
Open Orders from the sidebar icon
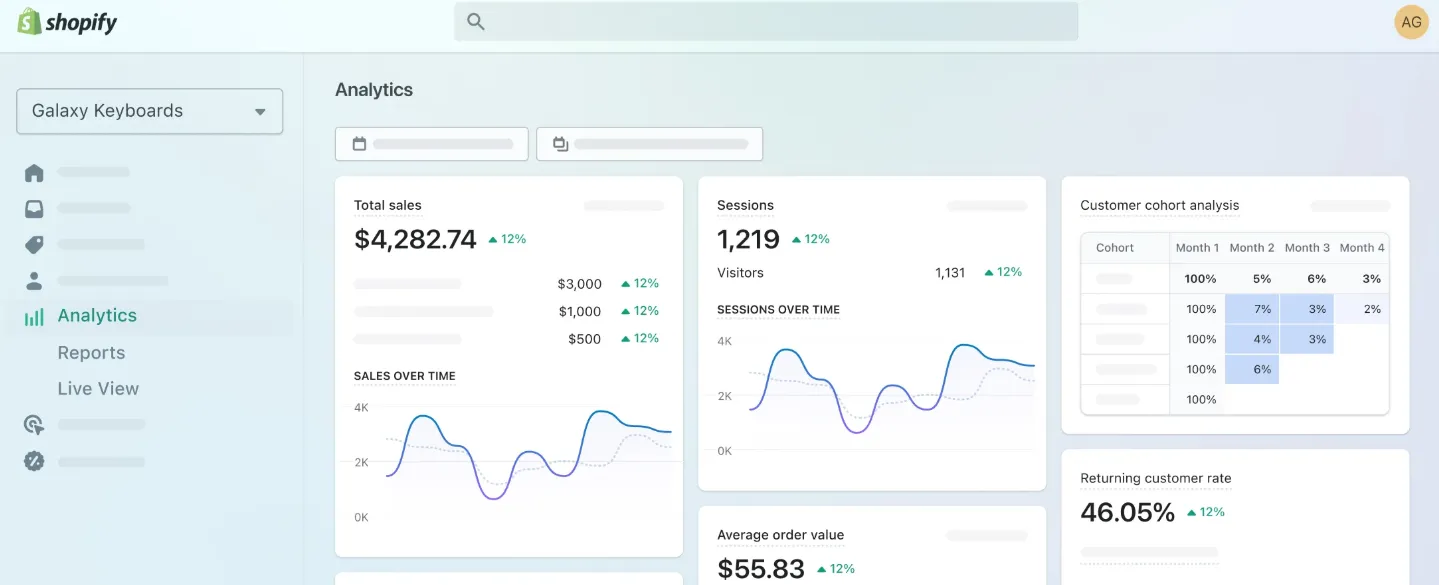point(33,207)
